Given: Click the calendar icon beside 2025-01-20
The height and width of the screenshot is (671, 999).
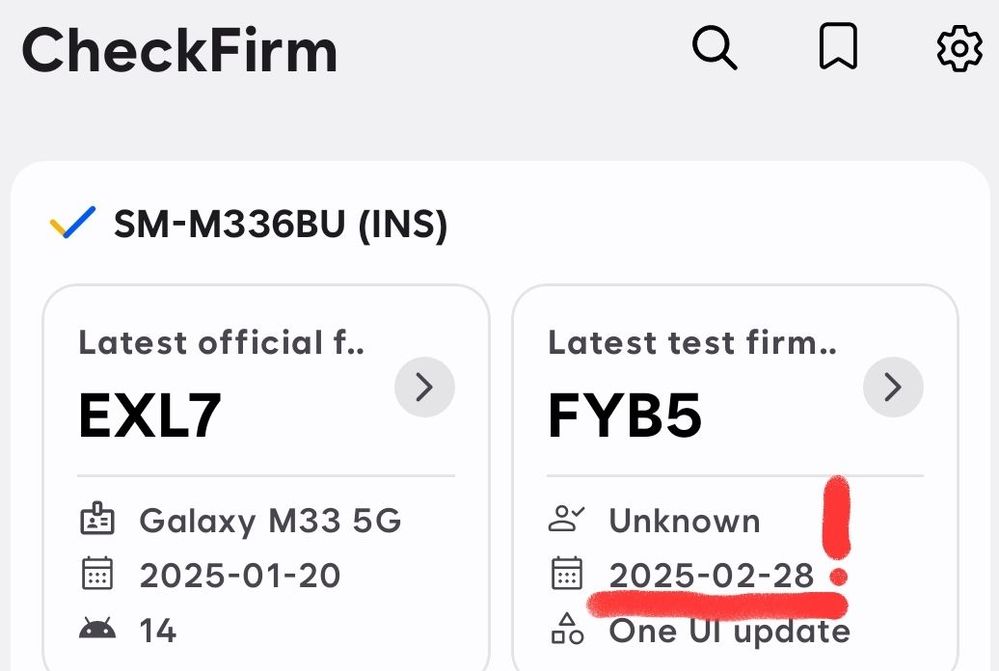Looking at the screenshot, I should coord(97,572).
